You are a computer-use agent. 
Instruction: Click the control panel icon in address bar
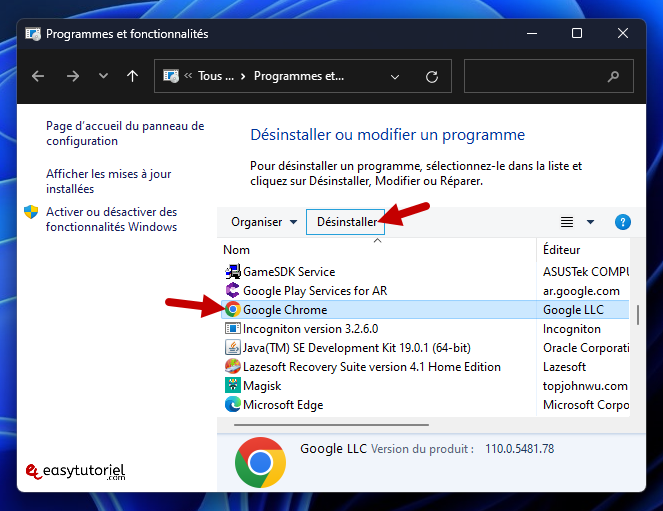click(171, 76)
